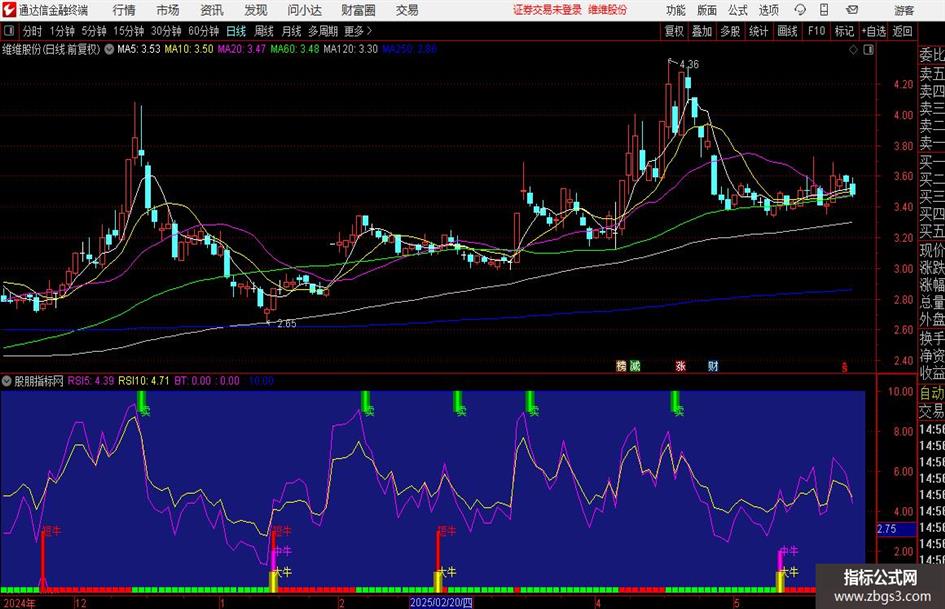945x609 pixels.
Task: Click the 2.65 low price label
Action: click(286, 324)
